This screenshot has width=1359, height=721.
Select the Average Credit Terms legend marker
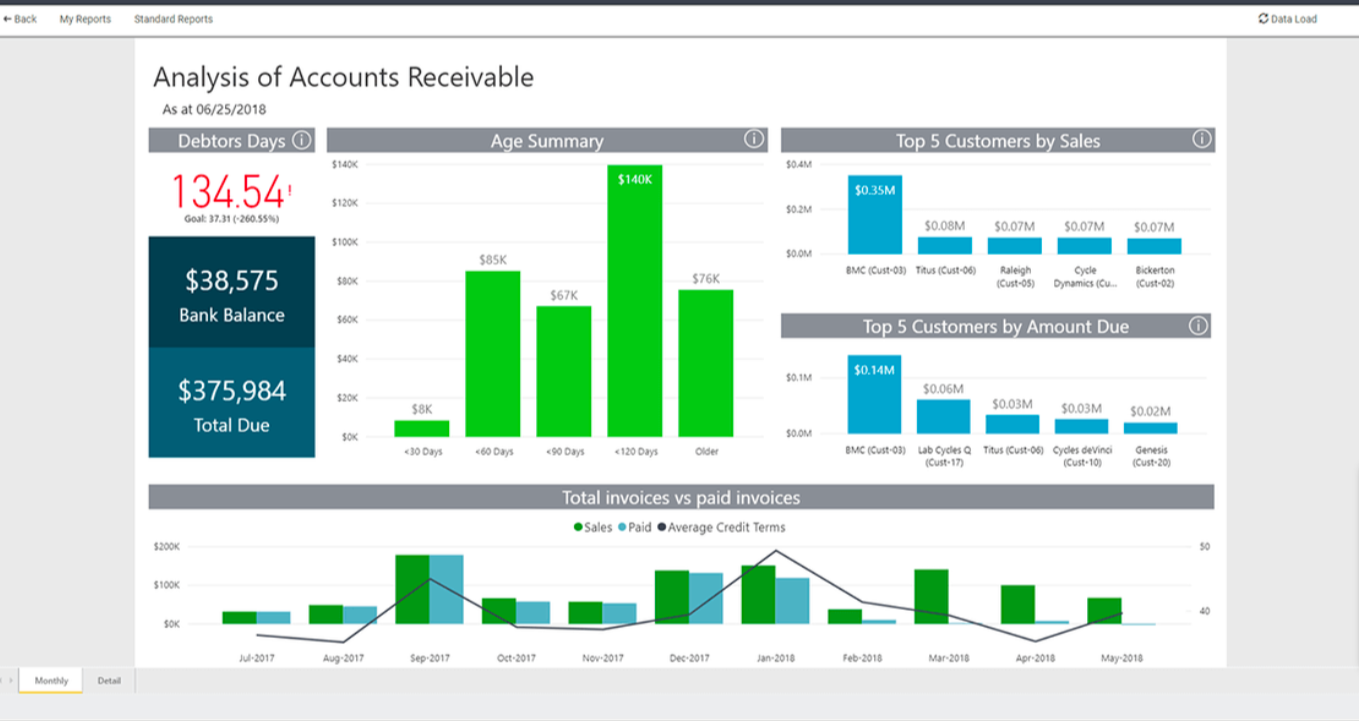click(661, 528)
